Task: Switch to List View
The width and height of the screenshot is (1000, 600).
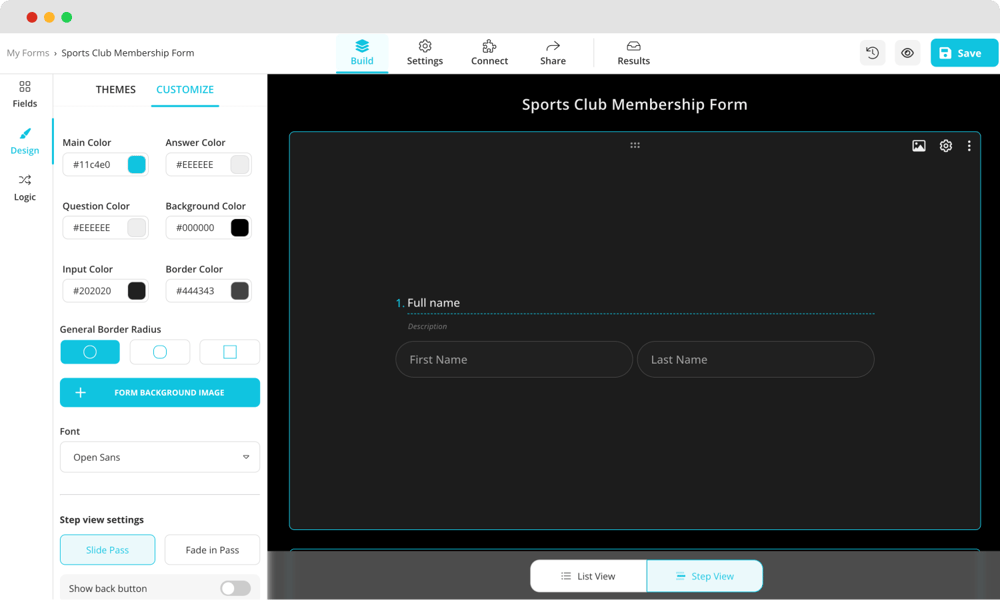Action: coord(588,576)
